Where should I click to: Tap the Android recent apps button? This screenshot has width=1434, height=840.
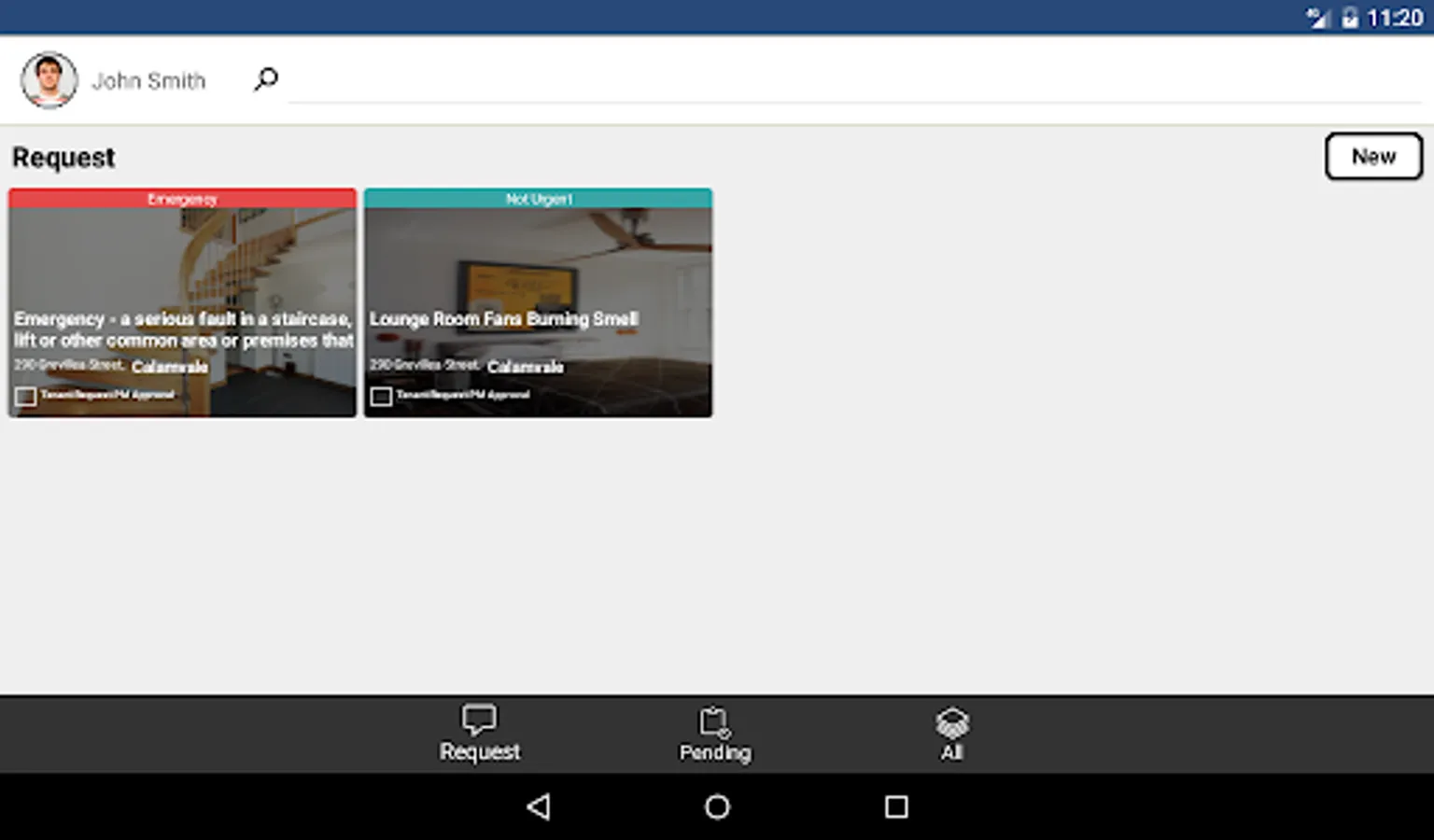pos(896,806)
